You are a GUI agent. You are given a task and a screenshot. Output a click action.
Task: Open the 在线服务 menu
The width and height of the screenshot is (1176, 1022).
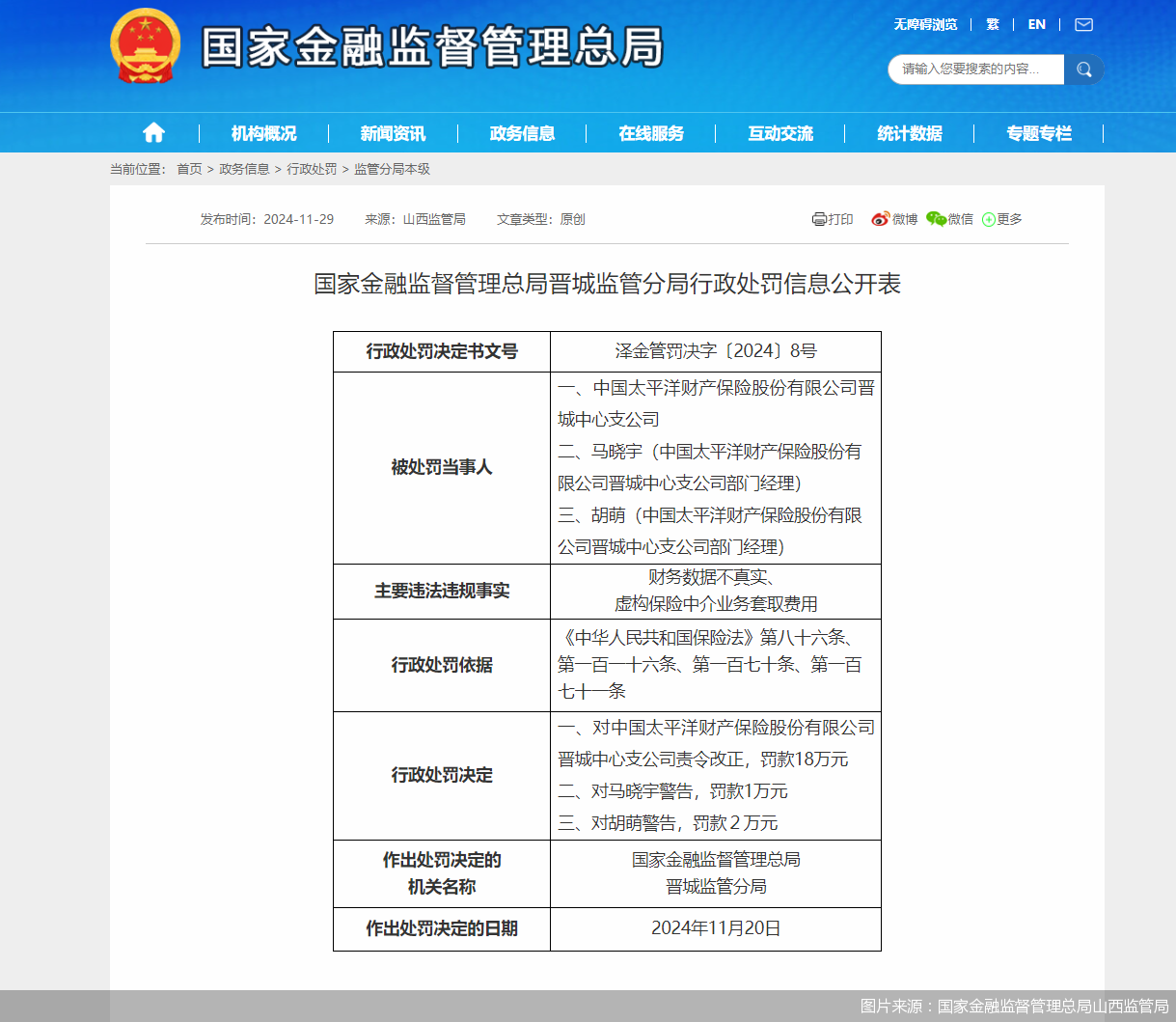[651, 133]
